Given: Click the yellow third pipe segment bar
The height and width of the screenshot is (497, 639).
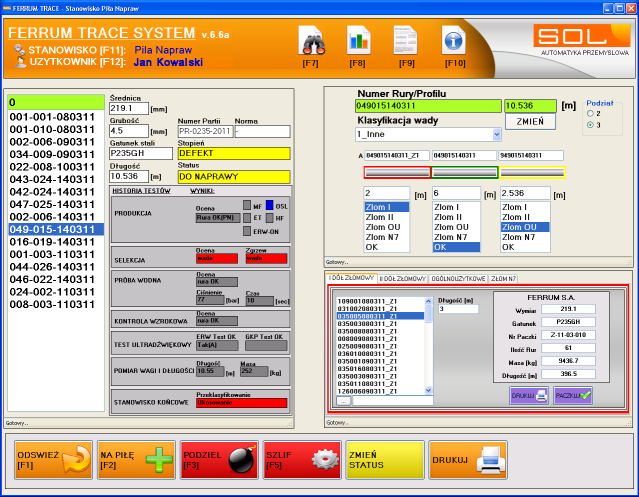Looking at the screenshot, I should 532,172.
